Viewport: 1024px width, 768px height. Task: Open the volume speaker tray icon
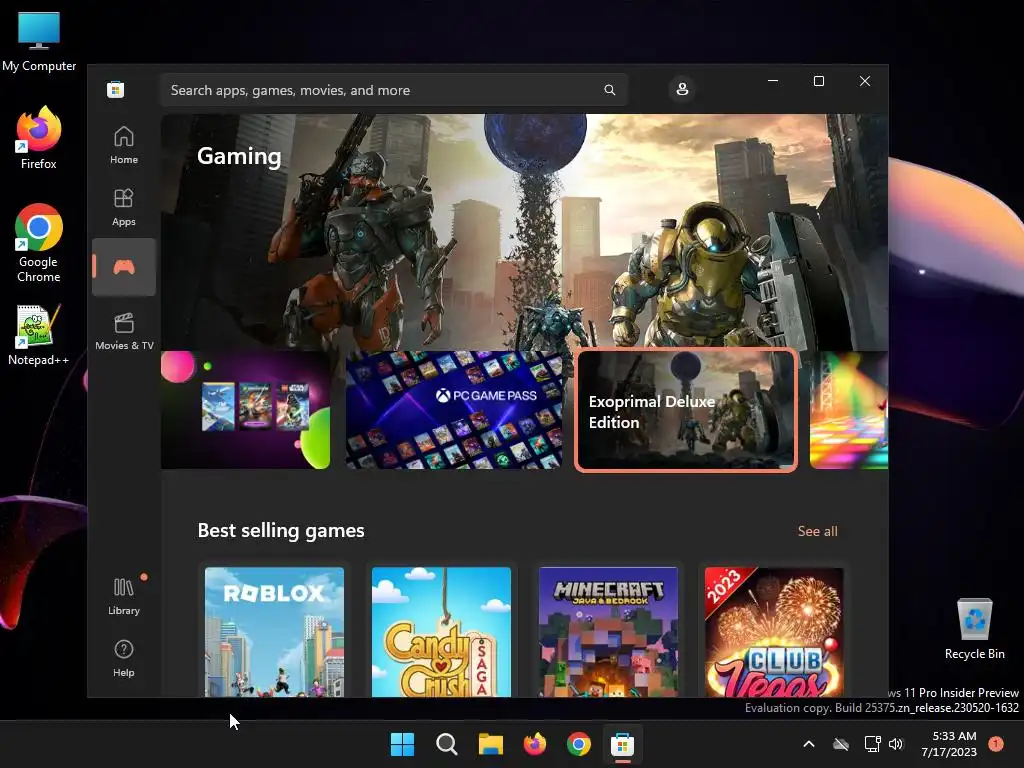click(896, 744)
